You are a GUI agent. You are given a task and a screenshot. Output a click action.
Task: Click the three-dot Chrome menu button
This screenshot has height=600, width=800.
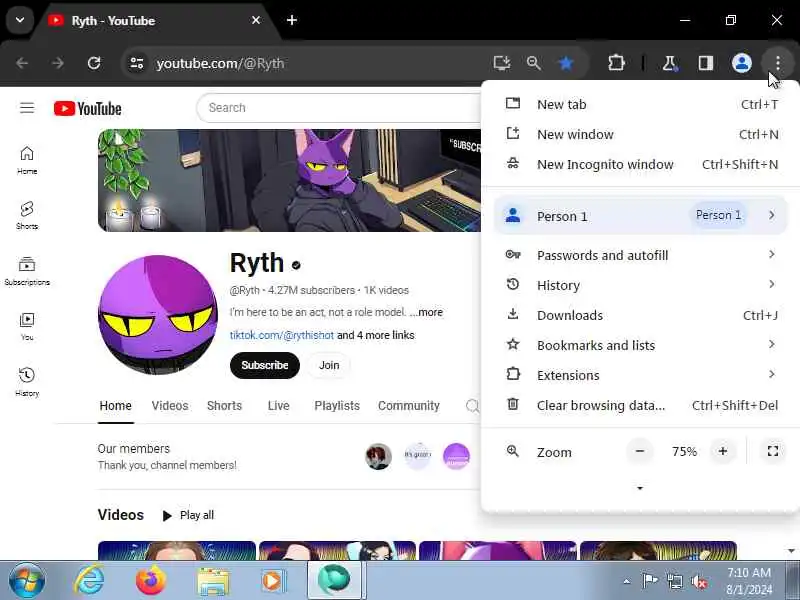pyautogui.click(x=777, y=63)
